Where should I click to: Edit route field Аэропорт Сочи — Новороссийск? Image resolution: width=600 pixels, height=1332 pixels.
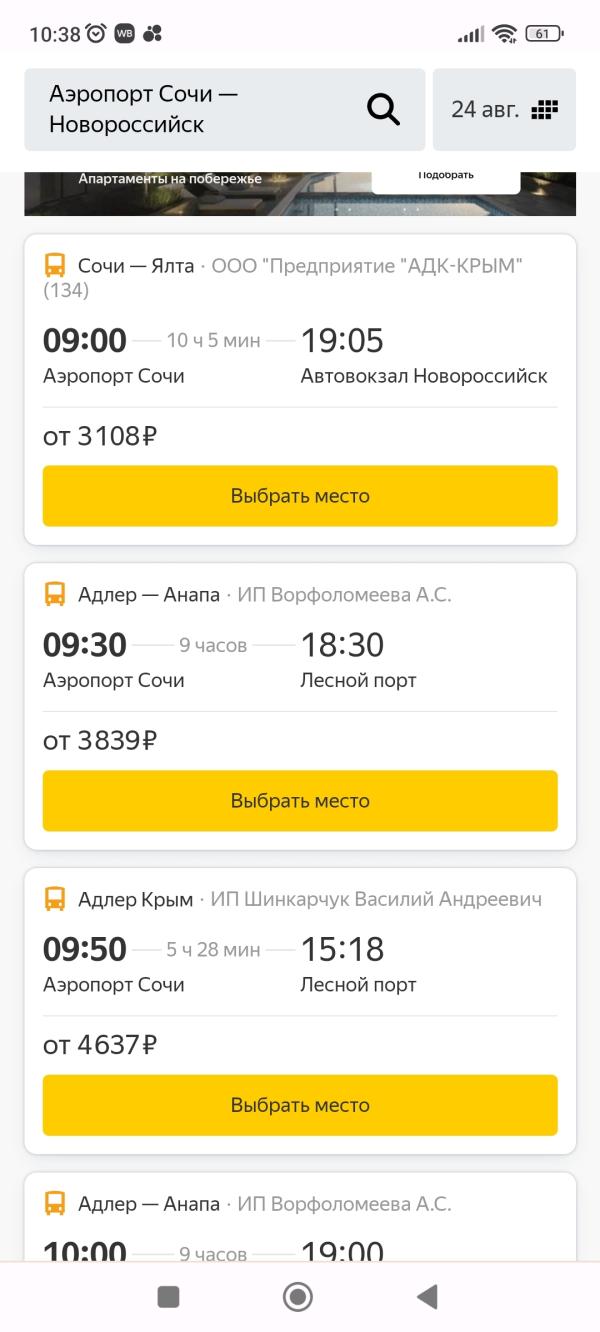point(225,110)
